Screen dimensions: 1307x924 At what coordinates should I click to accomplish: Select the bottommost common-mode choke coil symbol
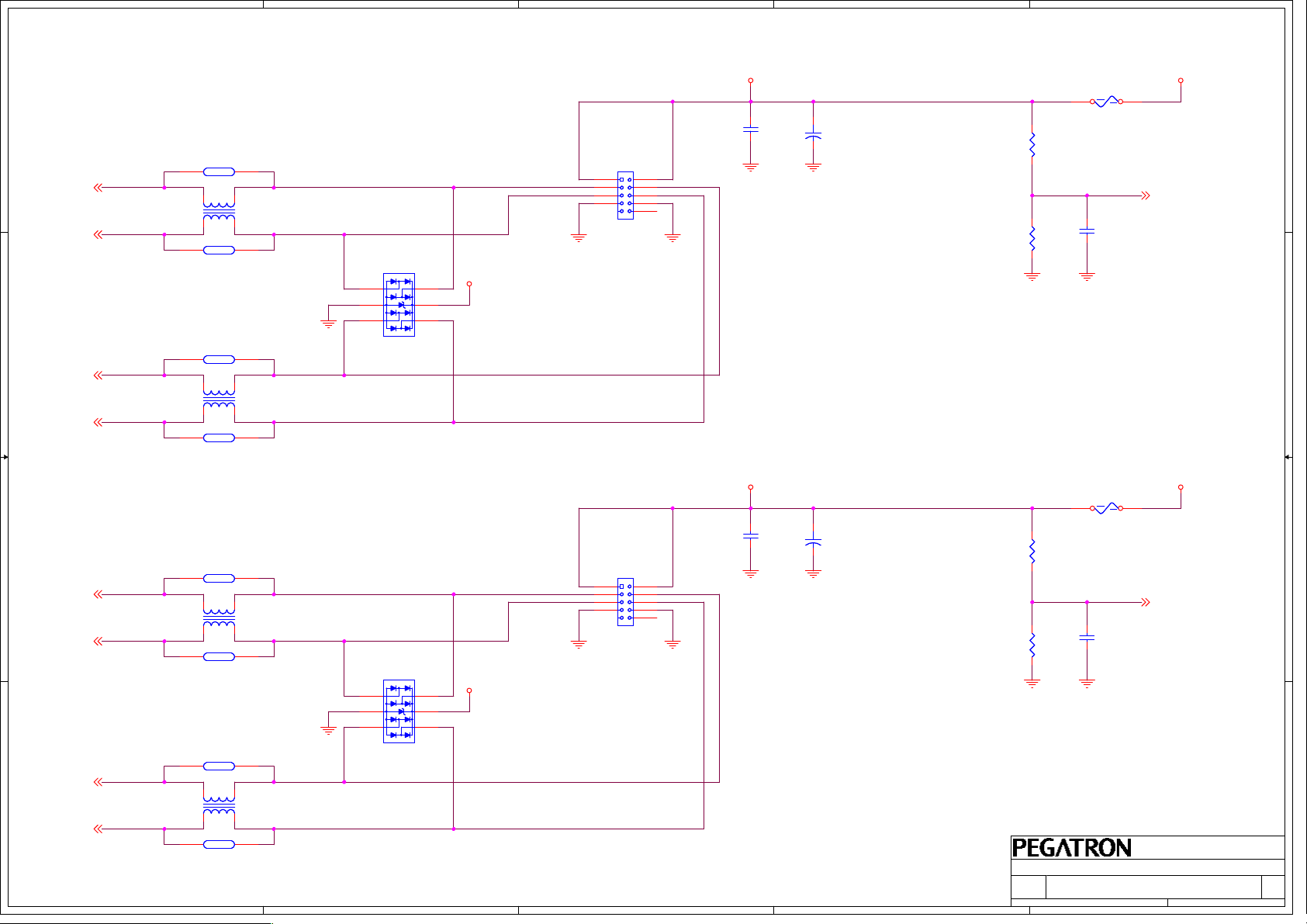219,805
